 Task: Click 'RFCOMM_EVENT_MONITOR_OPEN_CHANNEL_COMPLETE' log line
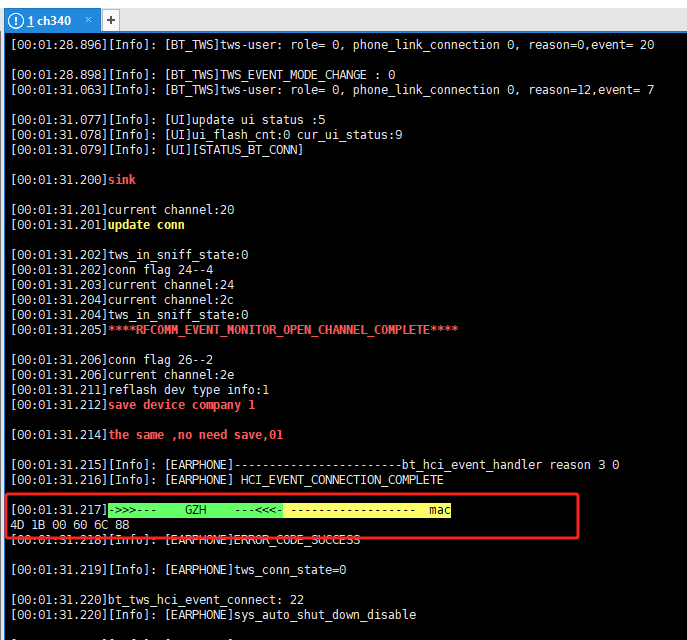(x=234, y=329)
